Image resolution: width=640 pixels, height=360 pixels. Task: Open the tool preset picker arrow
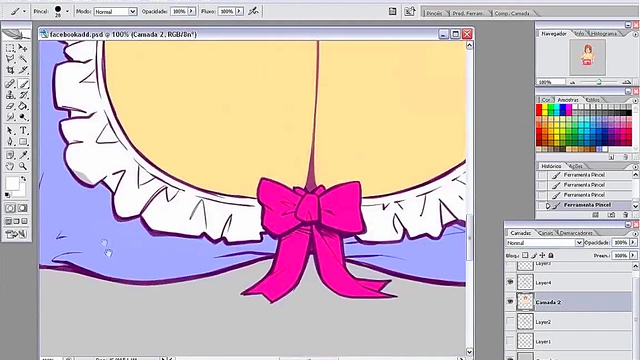coord(24,11)
